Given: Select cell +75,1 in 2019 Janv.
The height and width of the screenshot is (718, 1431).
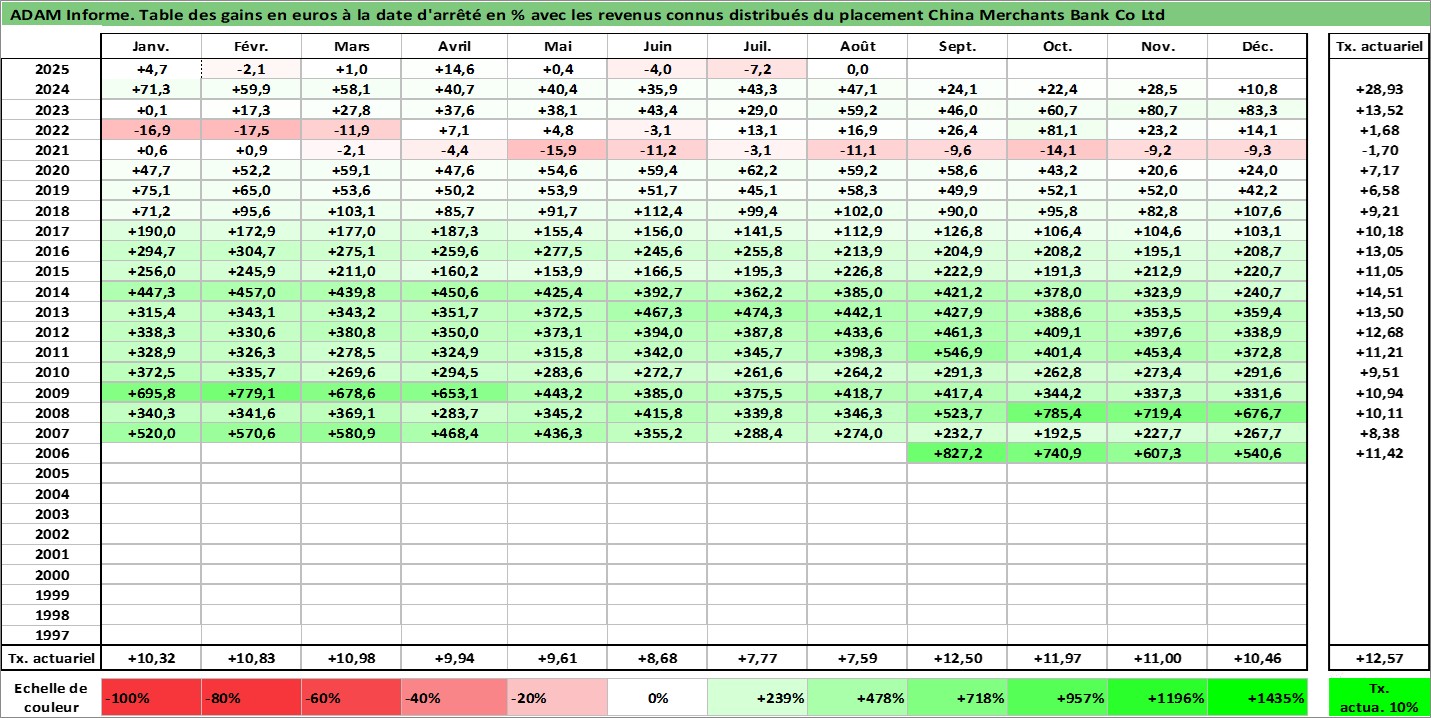Looking at the screenshot, I should 152,190.
